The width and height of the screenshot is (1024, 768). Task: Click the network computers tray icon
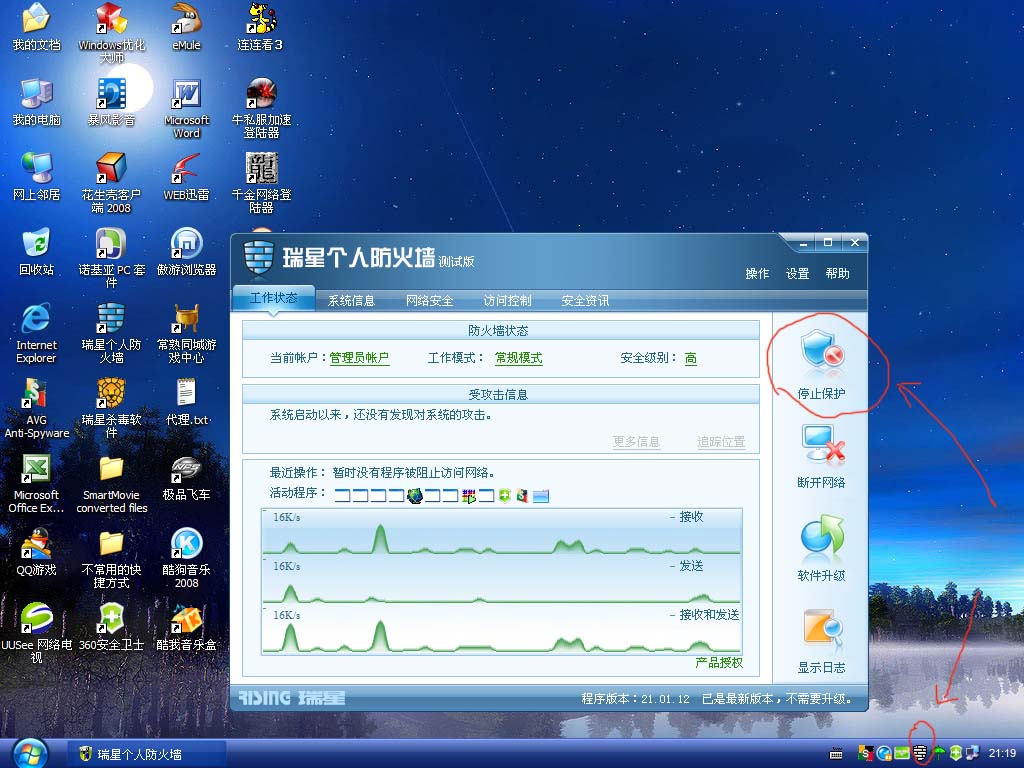click(972, 754)
